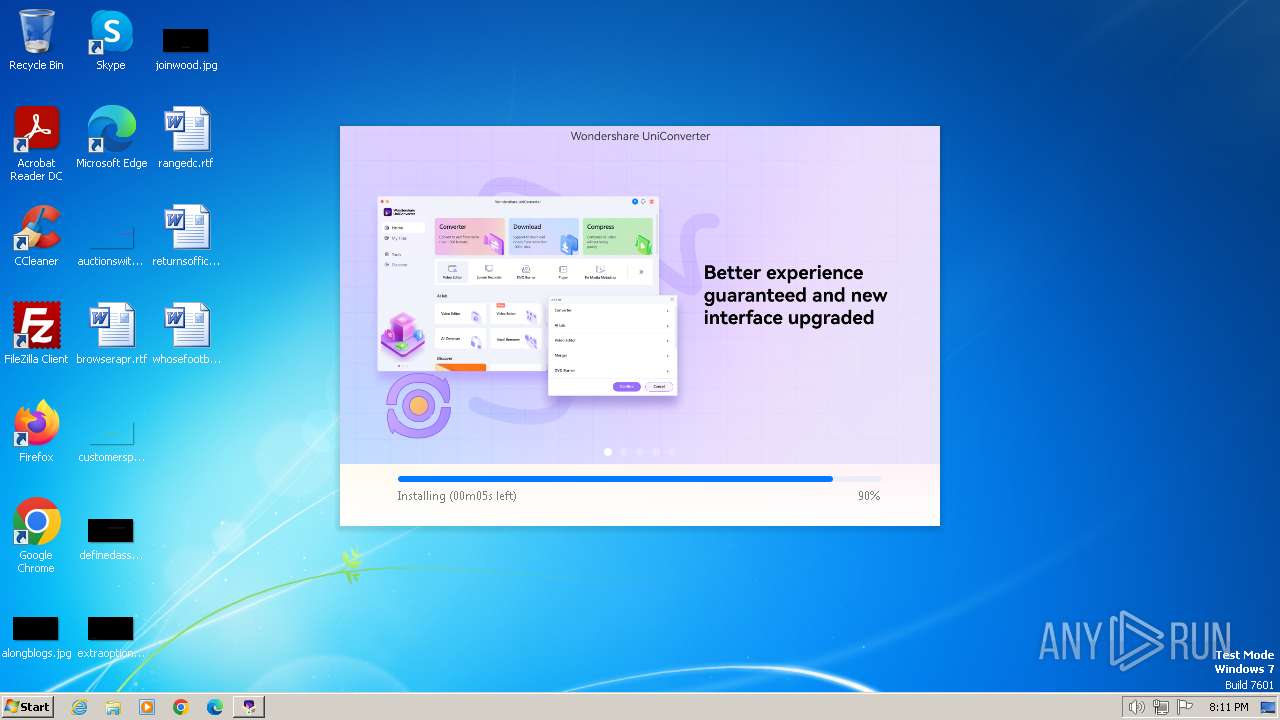This screenshot has width=1280, height=720.
Task: Open Internet Explorer in the taskbar
Action: [79, 707]
